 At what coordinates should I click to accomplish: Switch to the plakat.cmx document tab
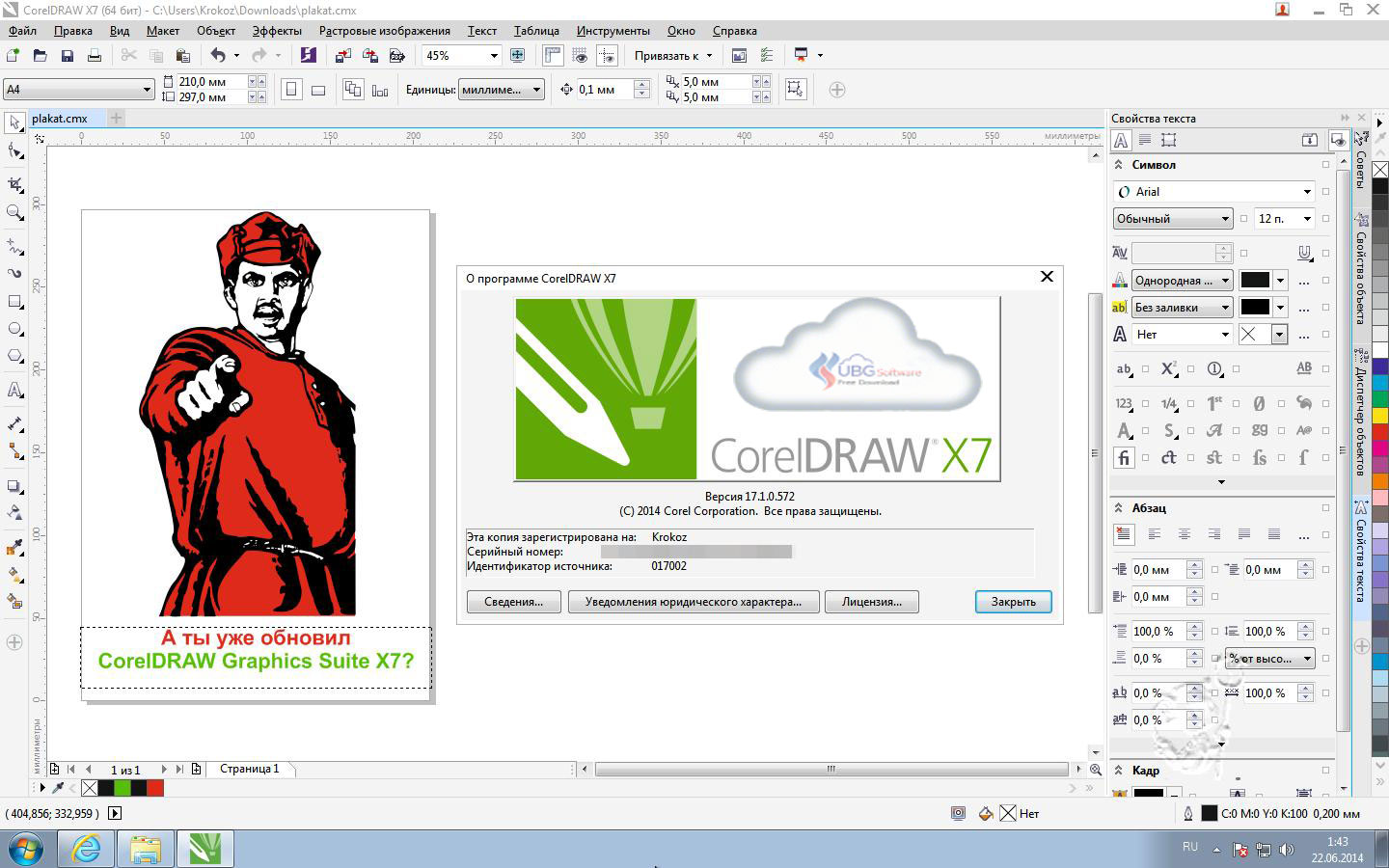click(x=60, y=119)
